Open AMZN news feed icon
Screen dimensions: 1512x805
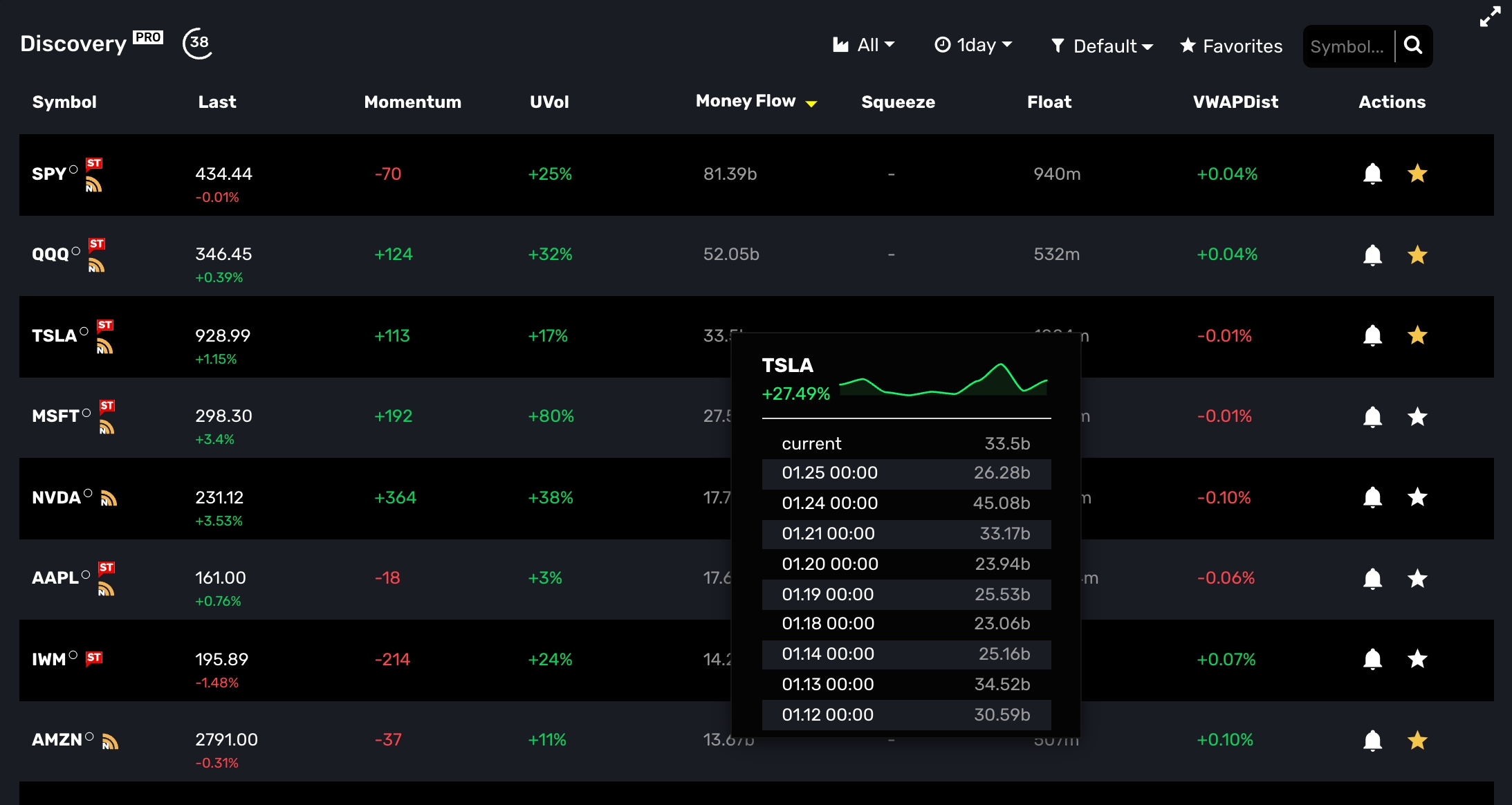(110, 741)
